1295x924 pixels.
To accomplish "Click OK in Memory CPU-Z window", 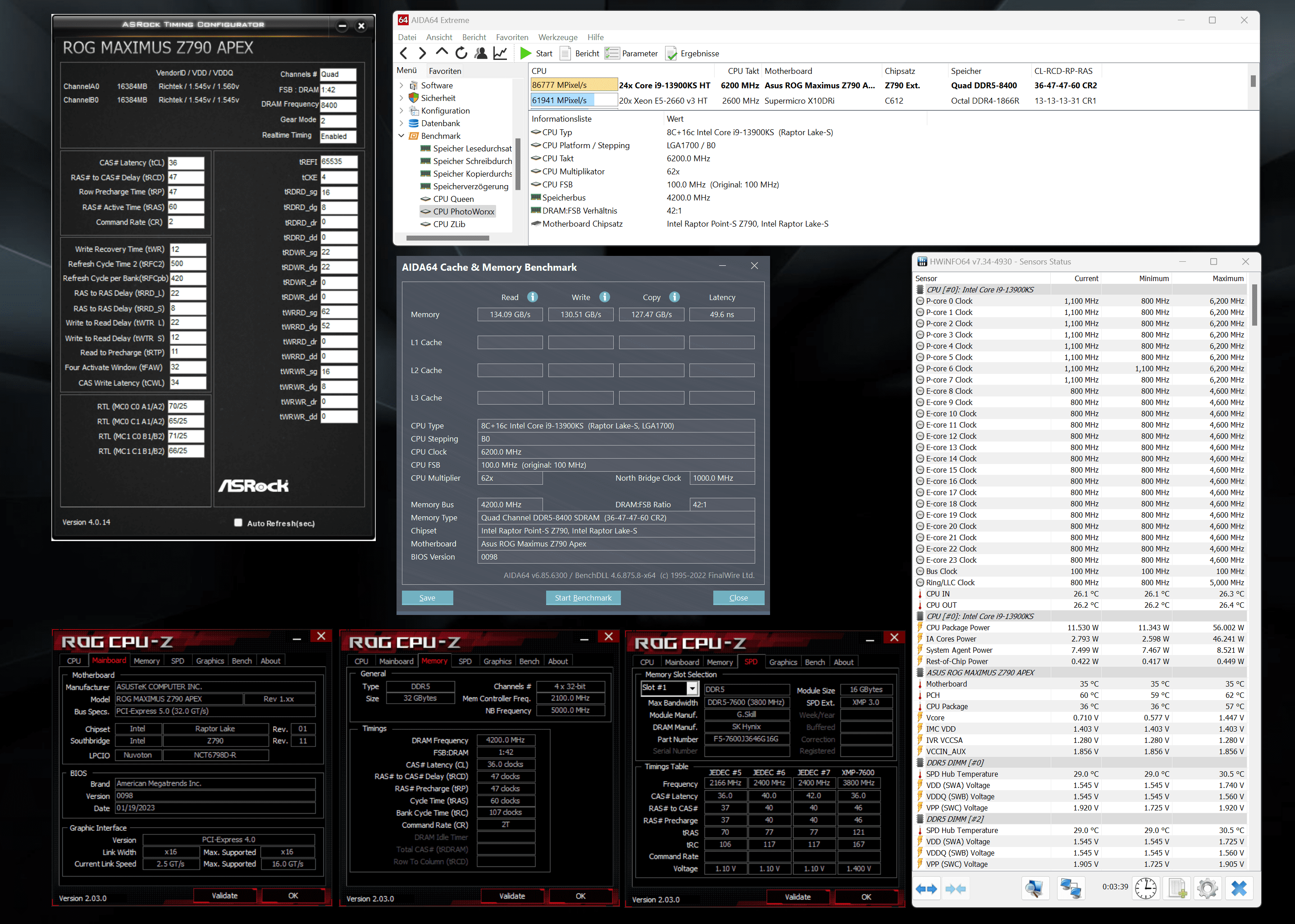I will tap(580, 896).
